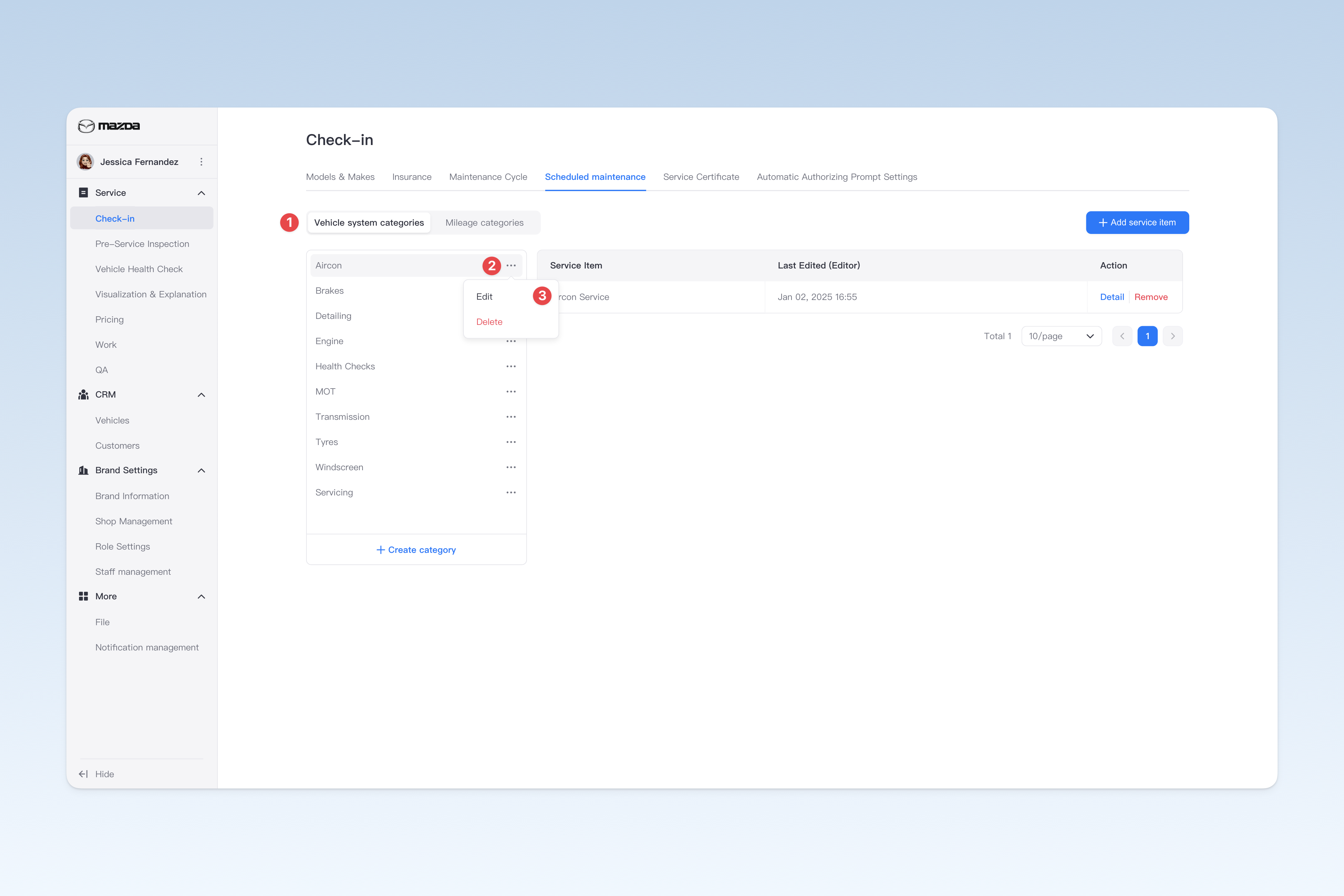The image size is (1344, 896).
Task: Choose Delete in the category popup
Action: click(489, 322)
